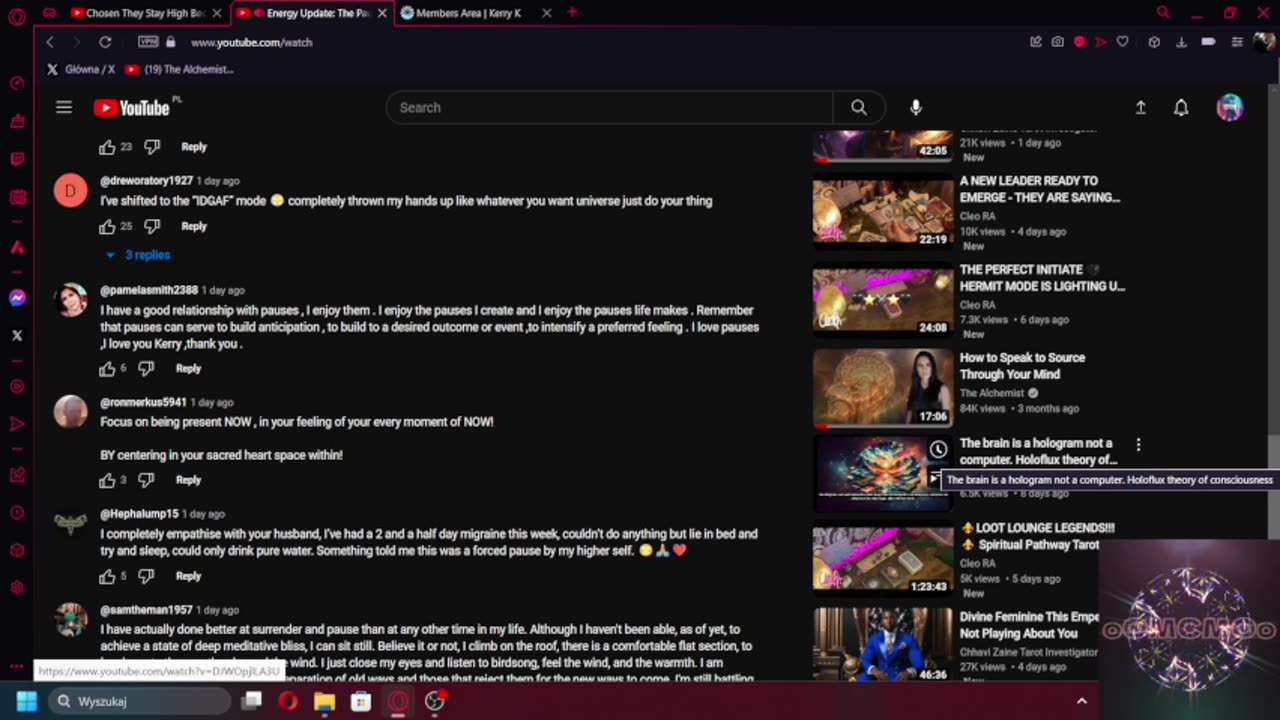
Task: Toggle the red ad blocker shield
Action: tap(1079, 42)
